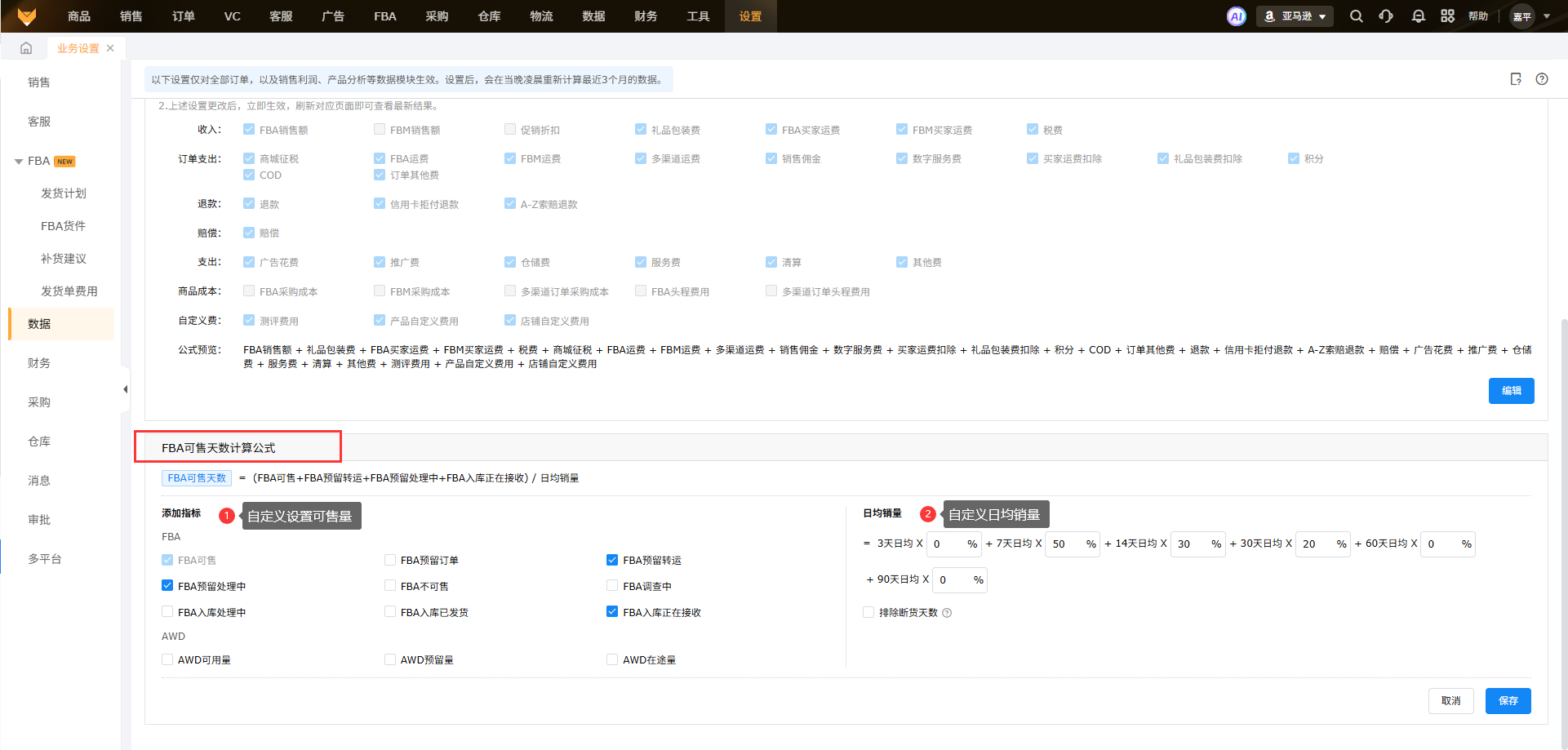Uncheck the FBA预留处理中 checkbox
Screen dimensions: 1568x750
167,586
